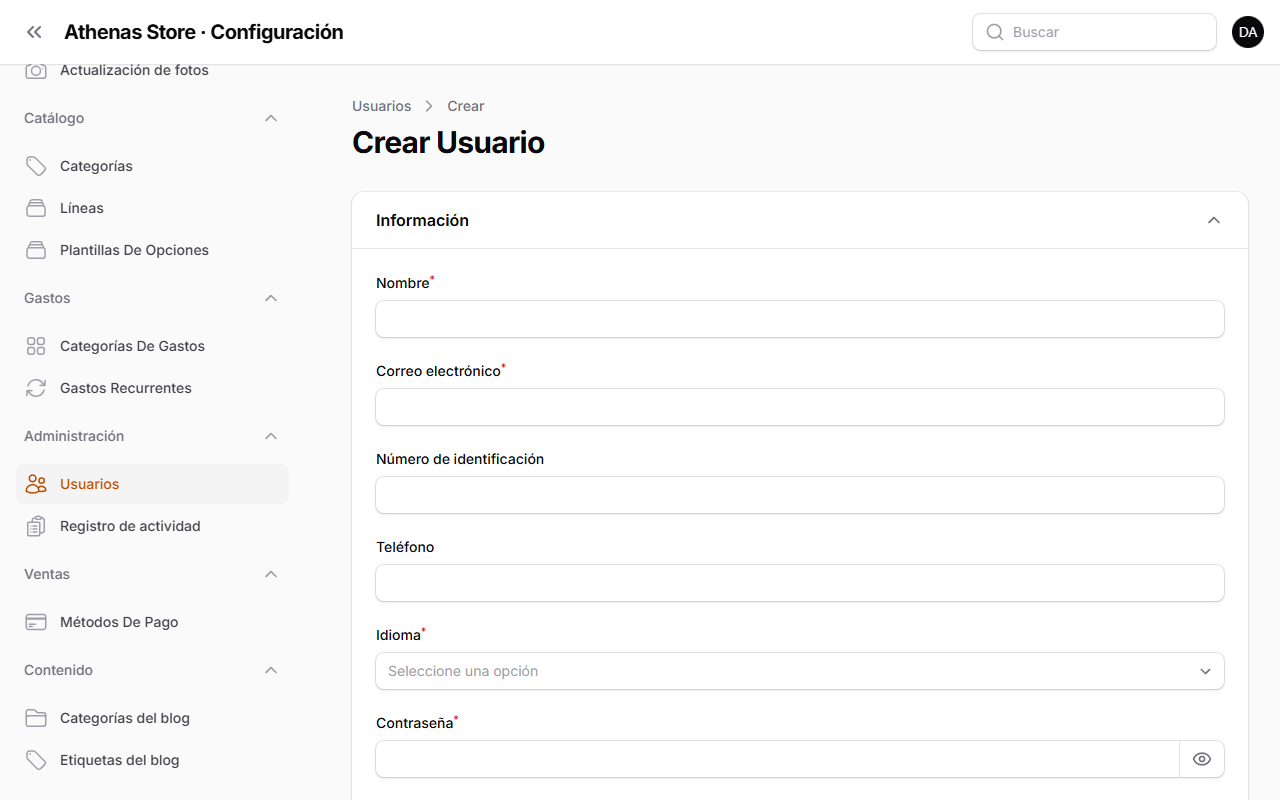
Task: Collapse the Gastos sidebar group
Action: tap(271, 298)
